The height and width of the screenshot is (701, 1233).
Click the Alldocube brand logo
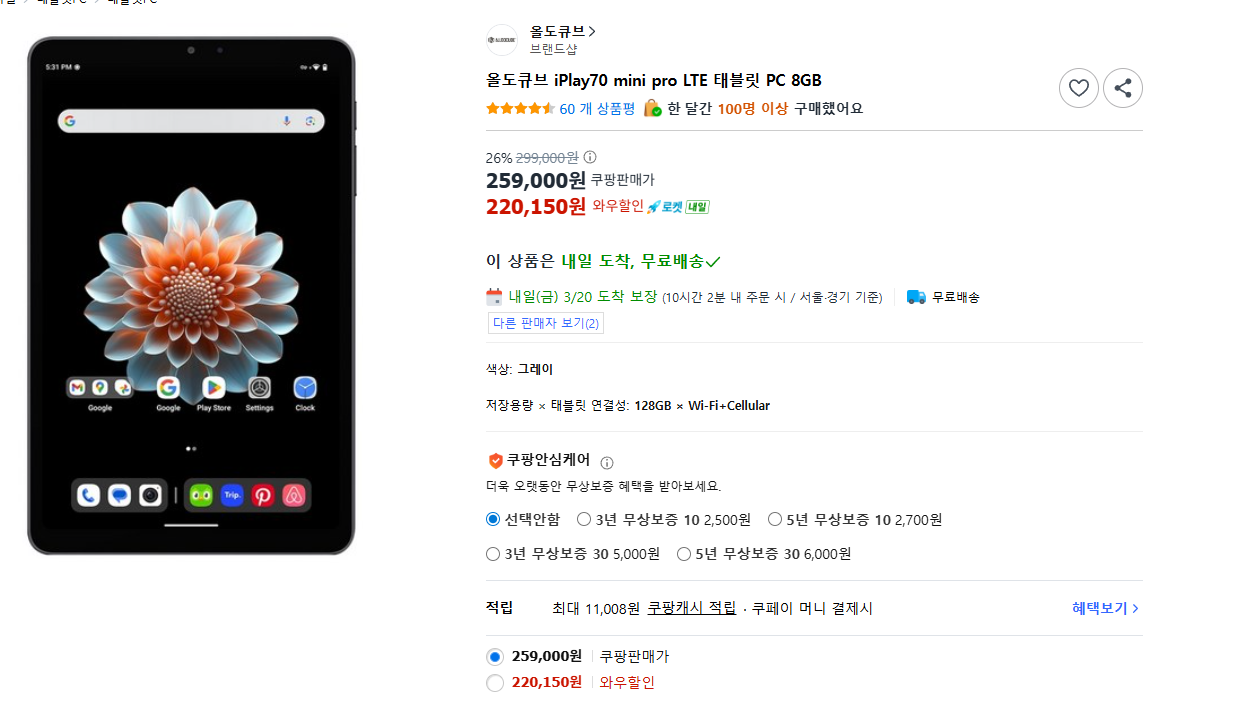click(501, 40)
